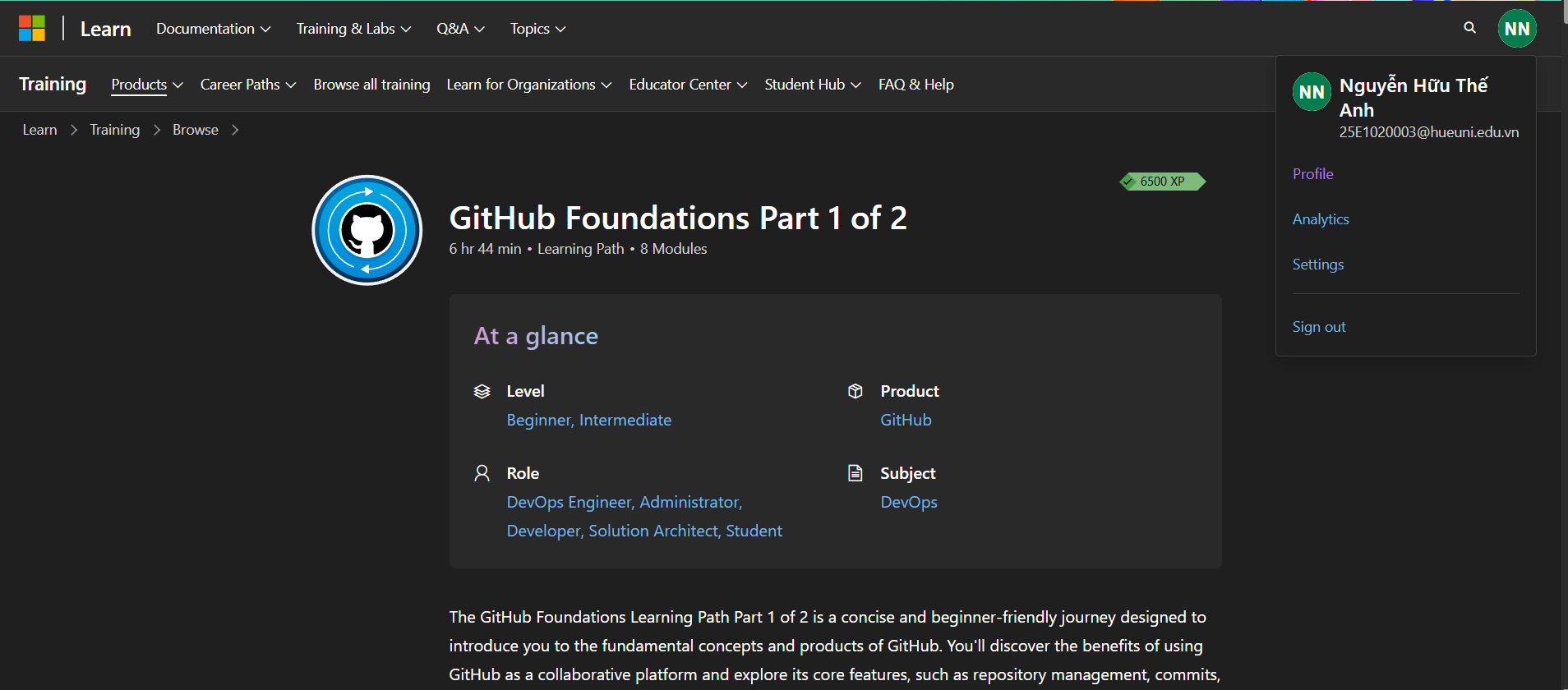Screen dimensions: 1568x690
Task: Click the Product cube icon
Action: (x=855, y=391)
